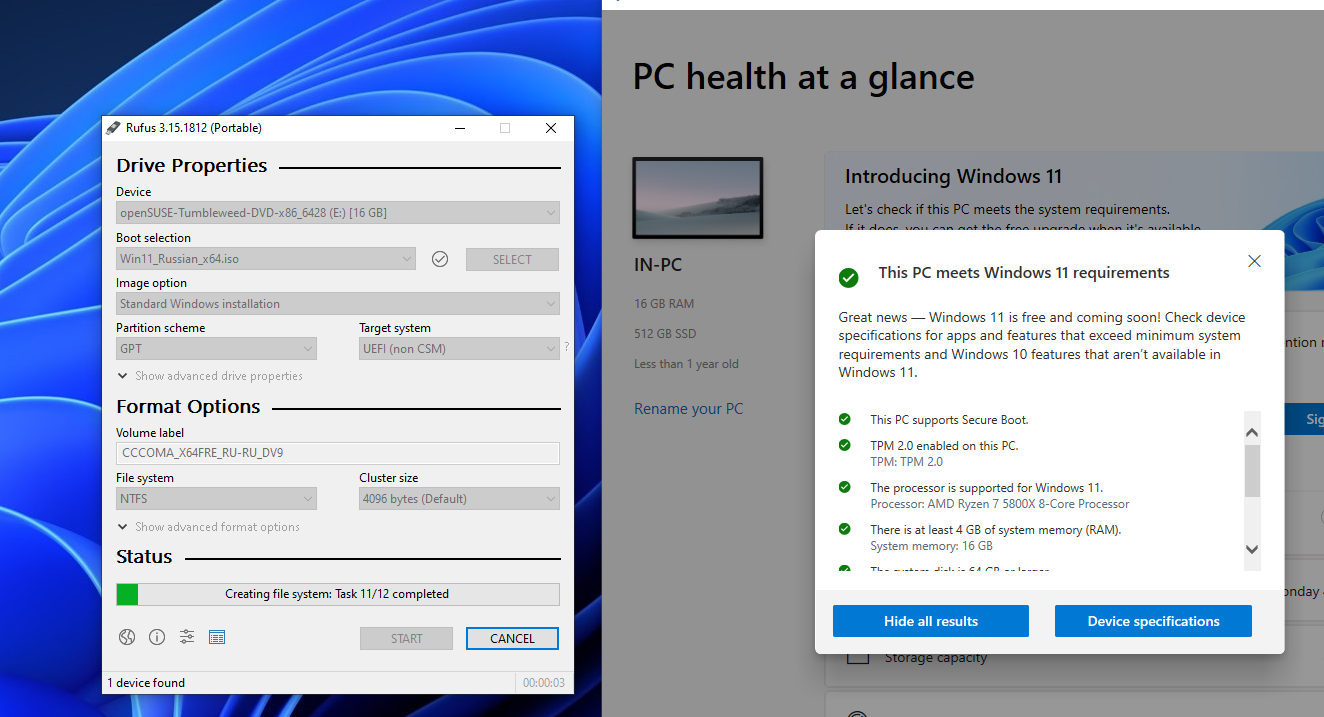1324x717 pixels.
Task: Open Device specifications button
Action: pos(1153,621)
